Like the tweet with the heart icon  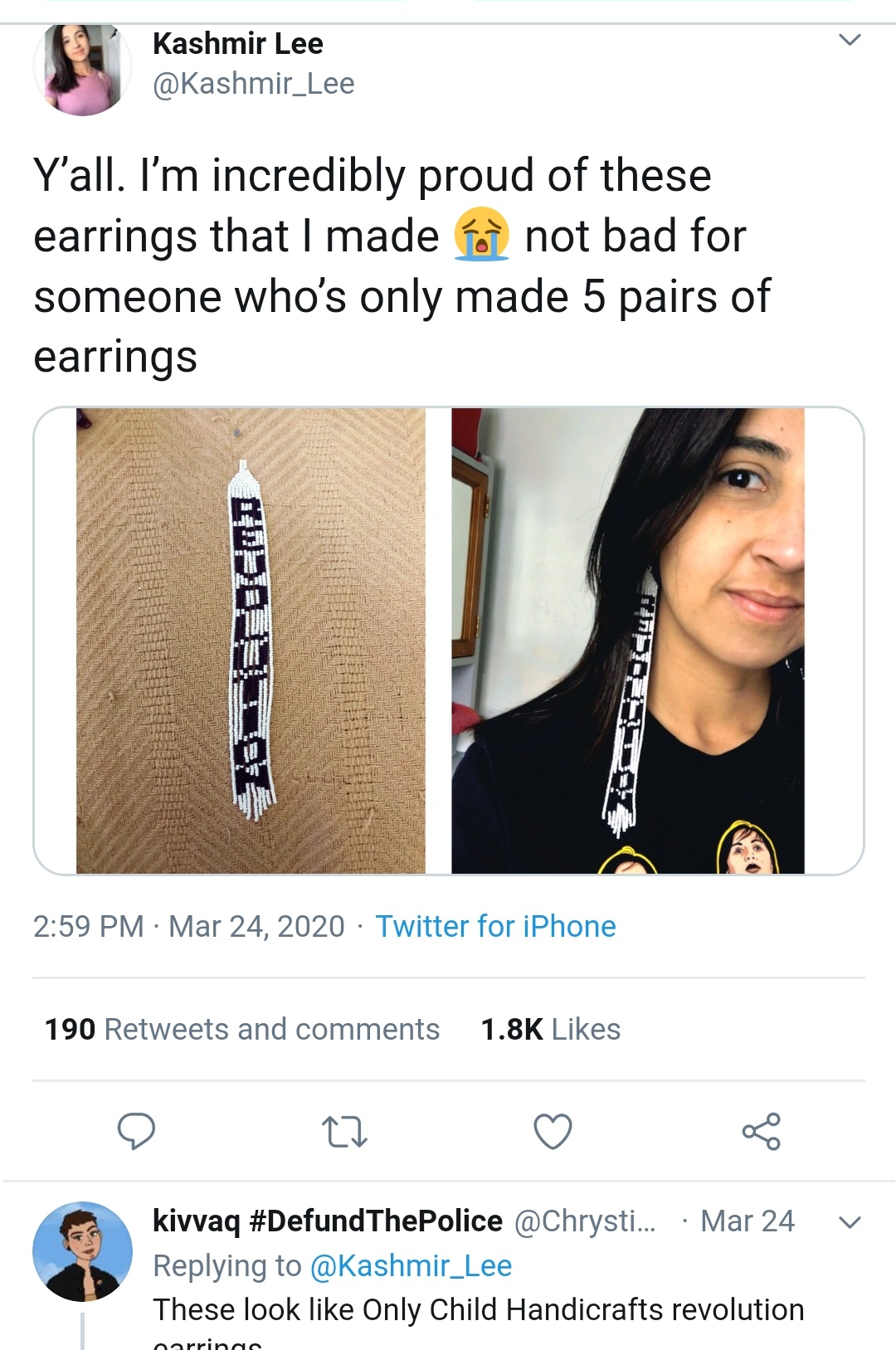point(553,1132)
